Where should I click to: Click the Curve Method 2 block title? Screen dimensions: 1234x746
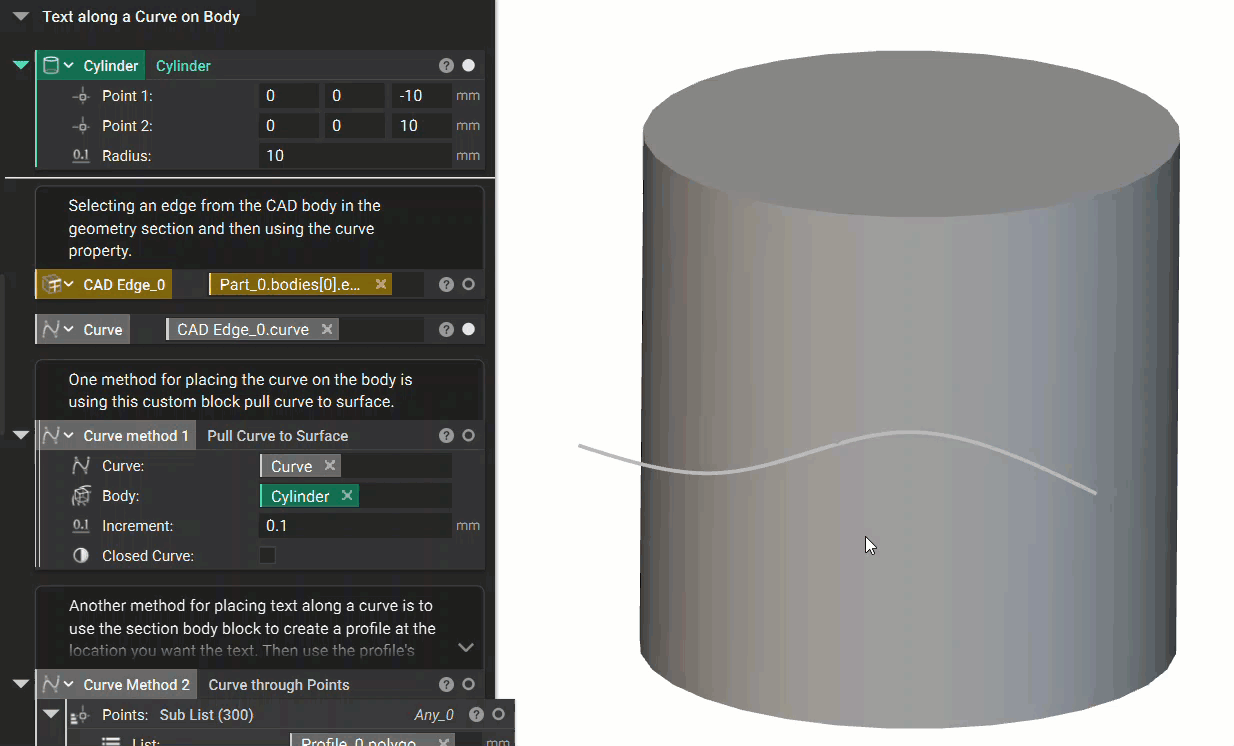pos(137,685)
